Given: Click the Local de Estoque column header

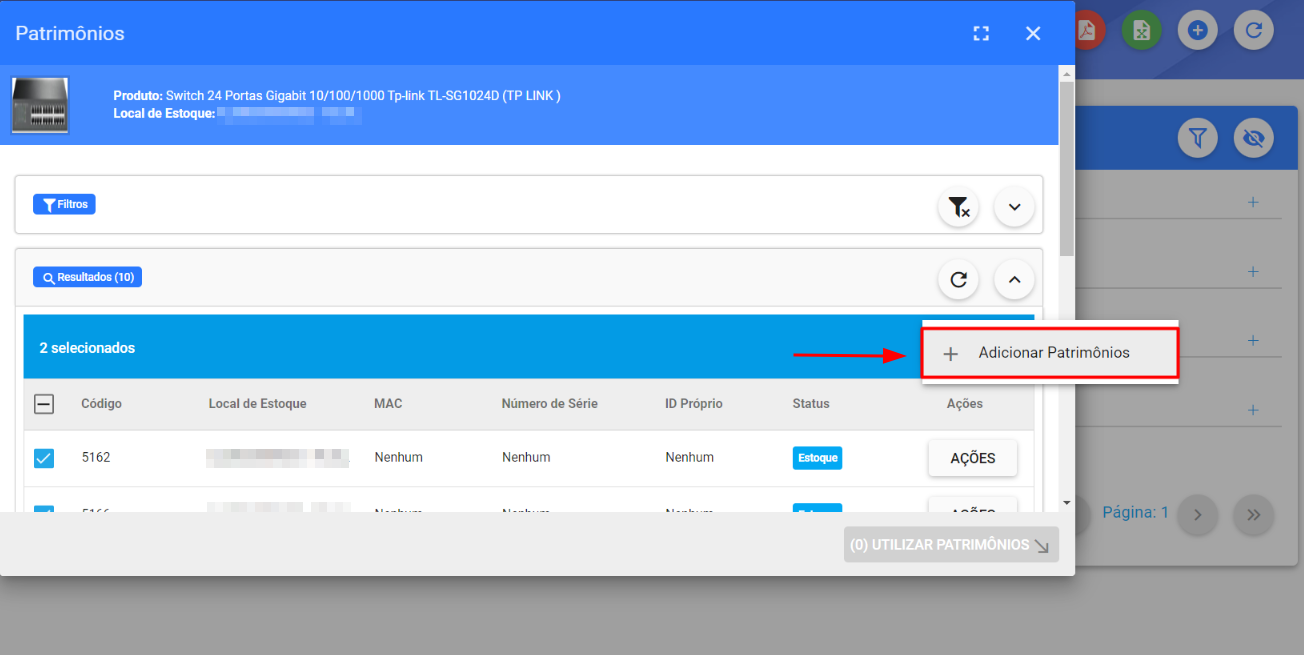Looking at the screenshot, I should coord(257,404).
